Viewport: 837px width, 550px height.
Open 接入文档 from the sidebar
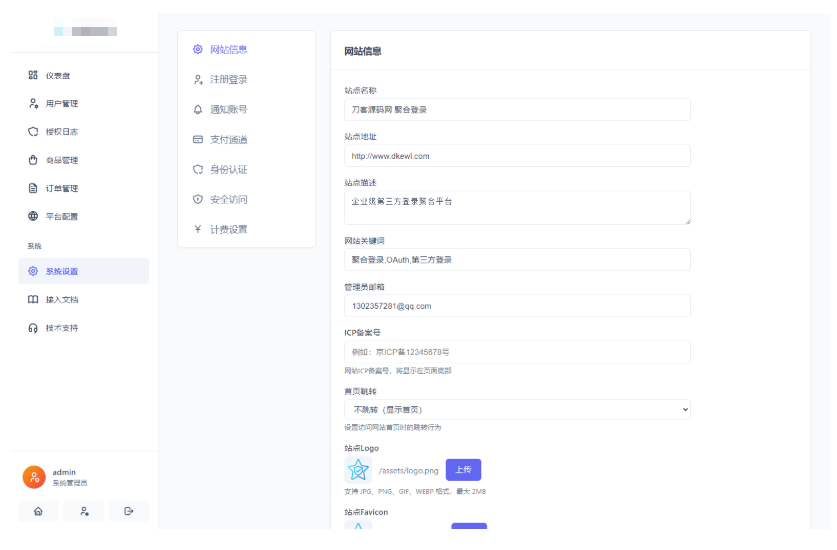click(83, 300)
